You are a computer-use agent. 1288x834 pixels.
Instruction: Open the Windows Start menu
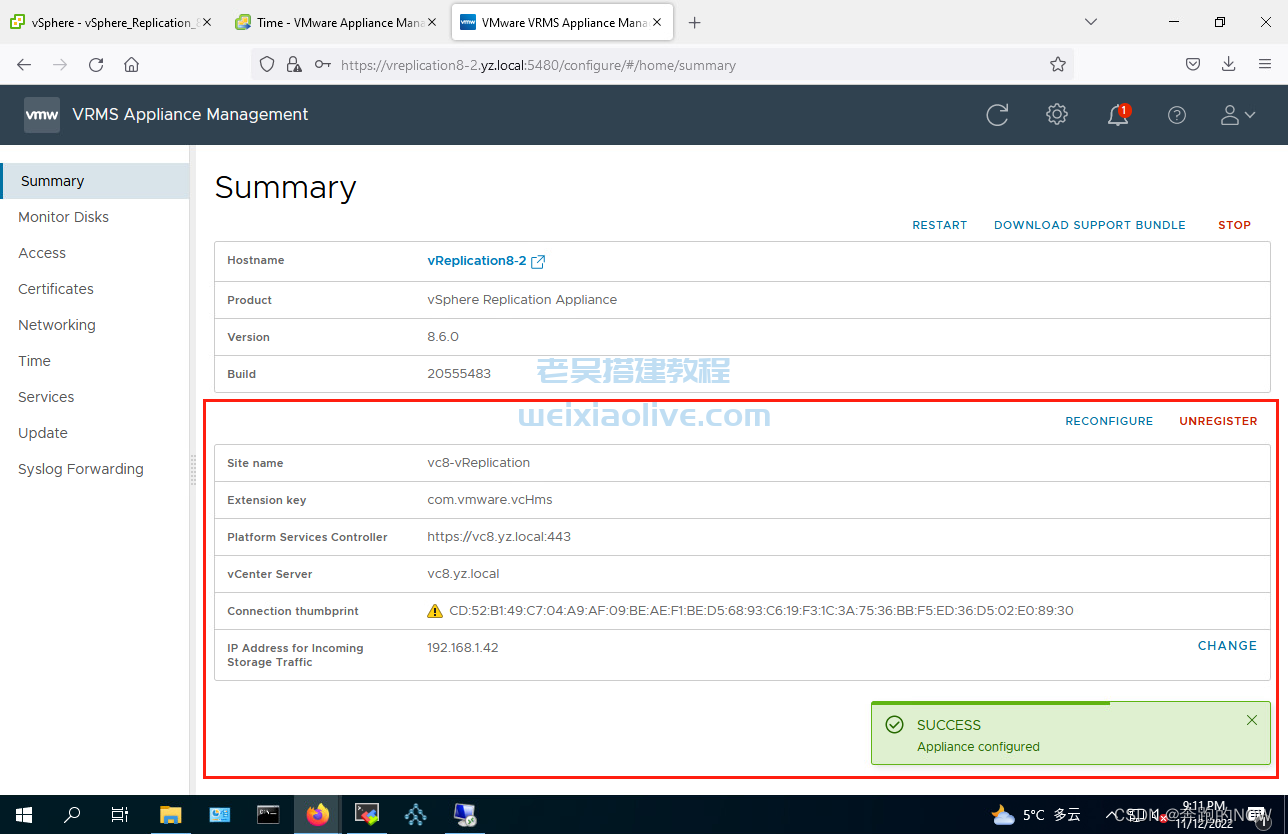pos(24,815)
